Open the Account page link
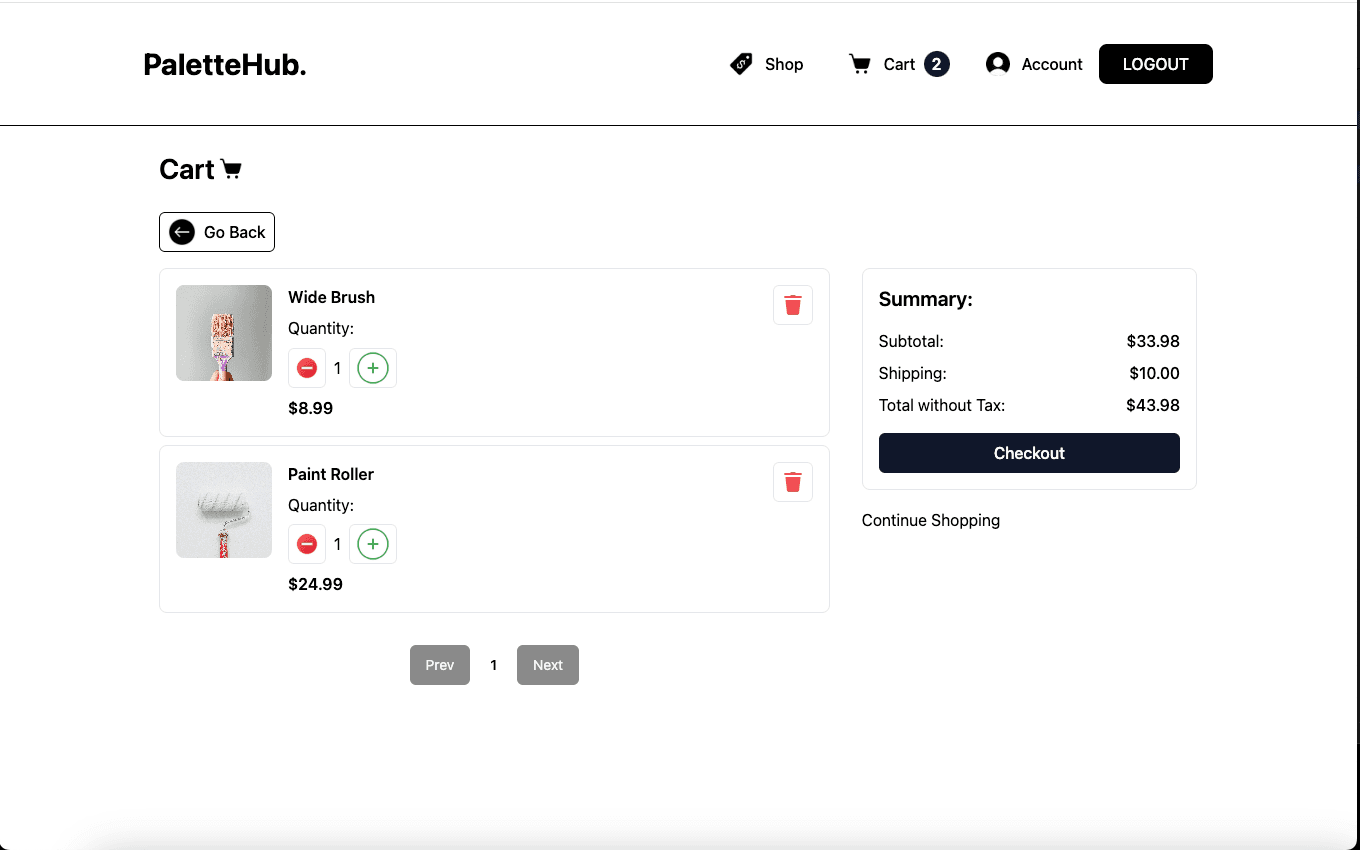Viewport: 1360px width, 850px height. [x=1052, y=64]
